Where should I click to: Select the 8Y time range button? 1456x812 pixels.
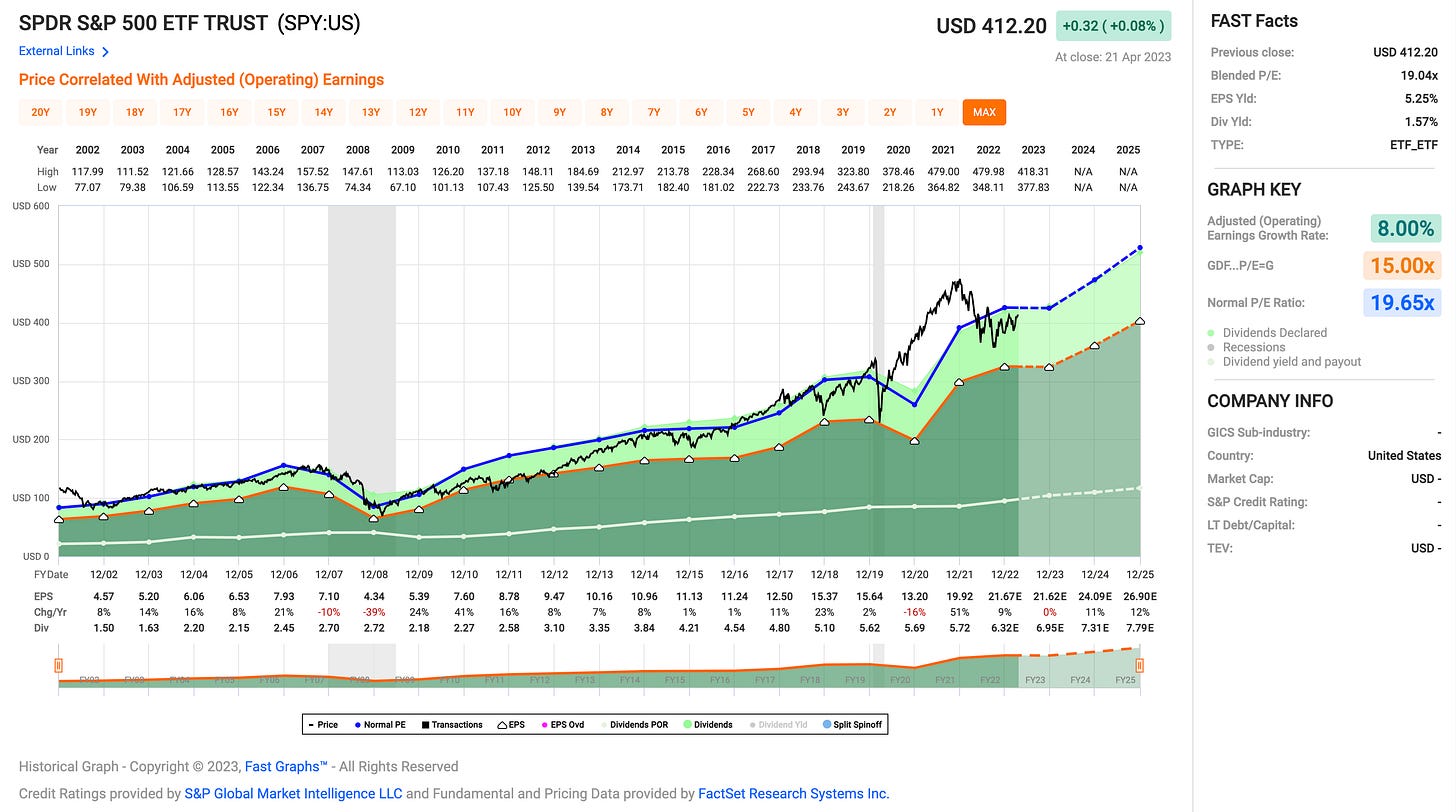[x=606, y=112]
